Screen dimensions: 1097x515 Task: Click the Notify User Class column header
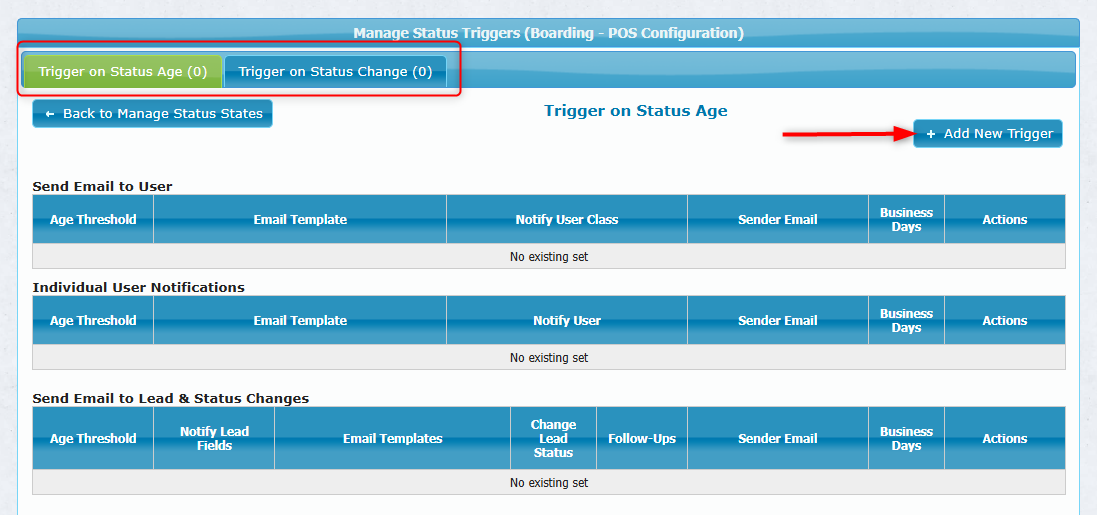tap(566, 220)
